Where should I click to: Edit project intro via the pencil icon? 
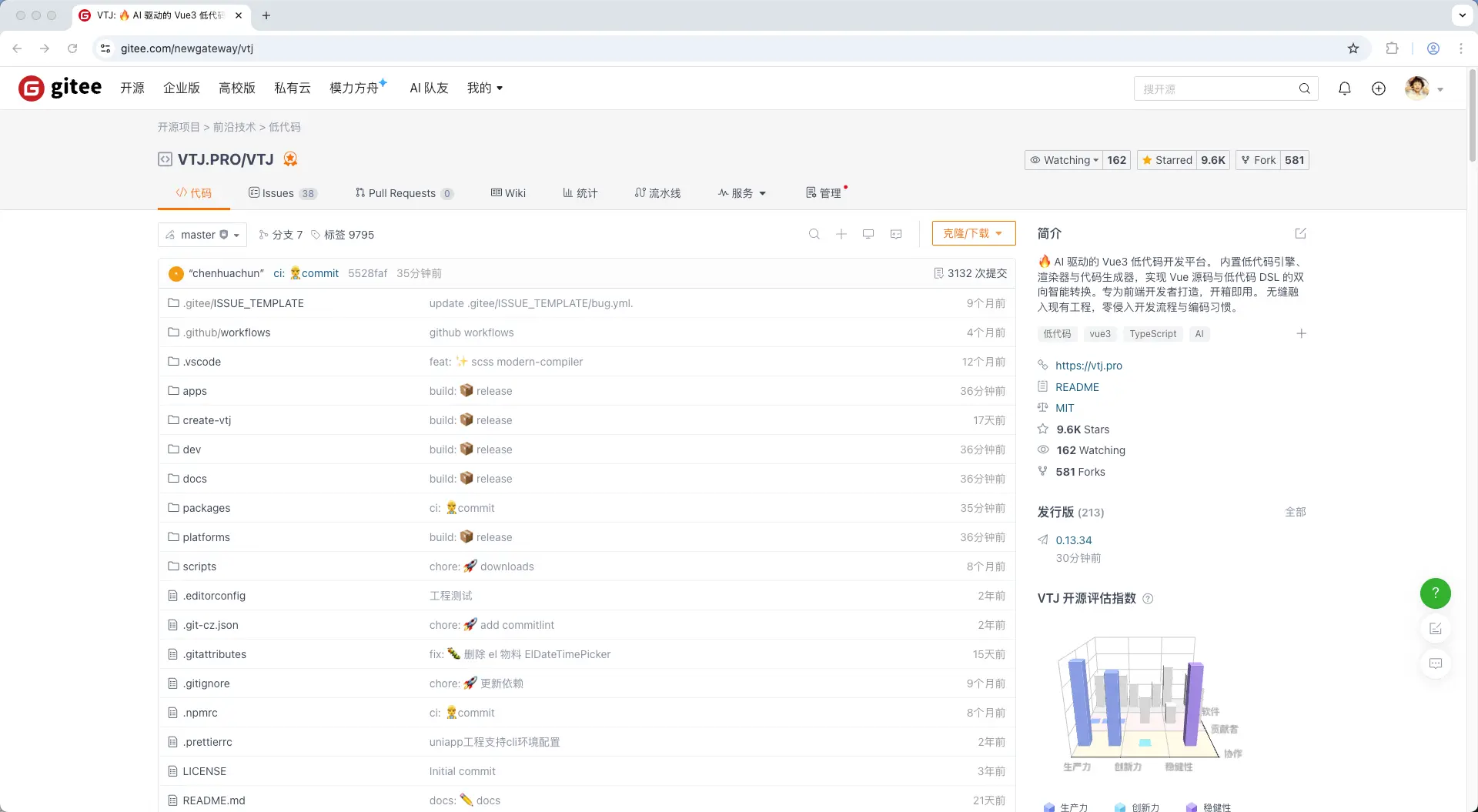[1300, 233]
